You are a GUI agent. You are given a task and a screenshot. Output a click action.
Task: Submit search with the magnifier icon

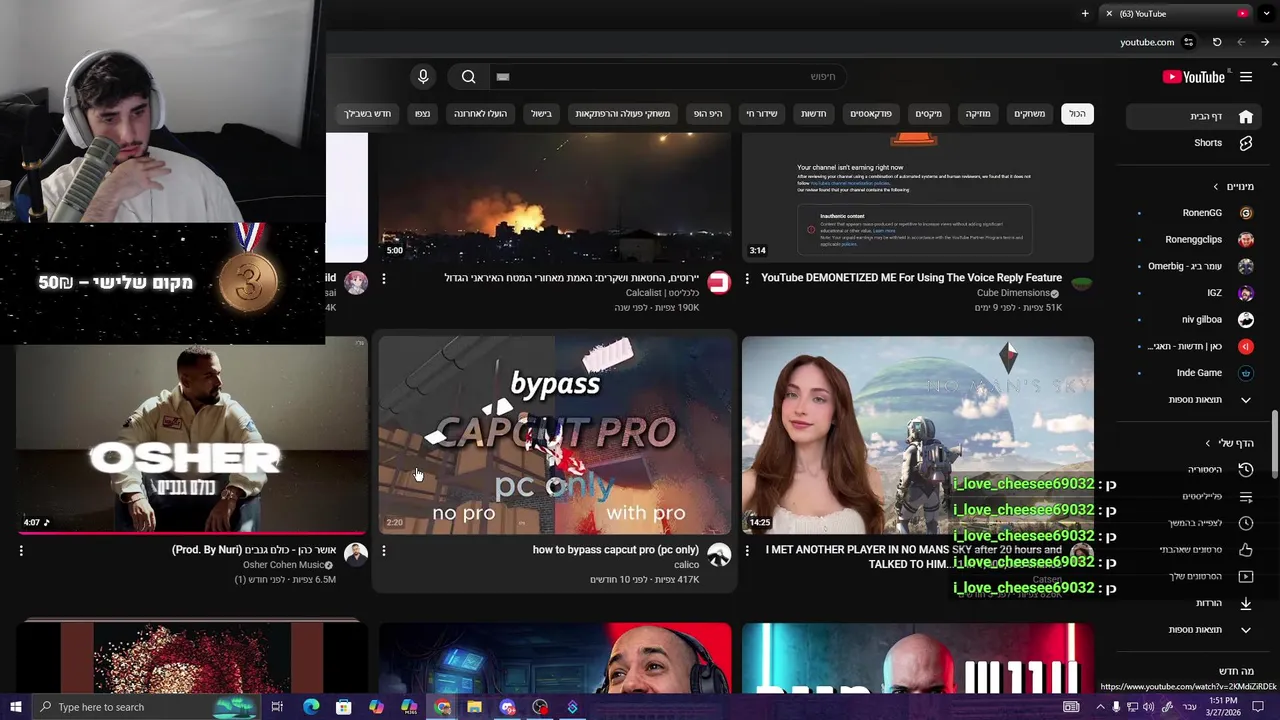468,77
